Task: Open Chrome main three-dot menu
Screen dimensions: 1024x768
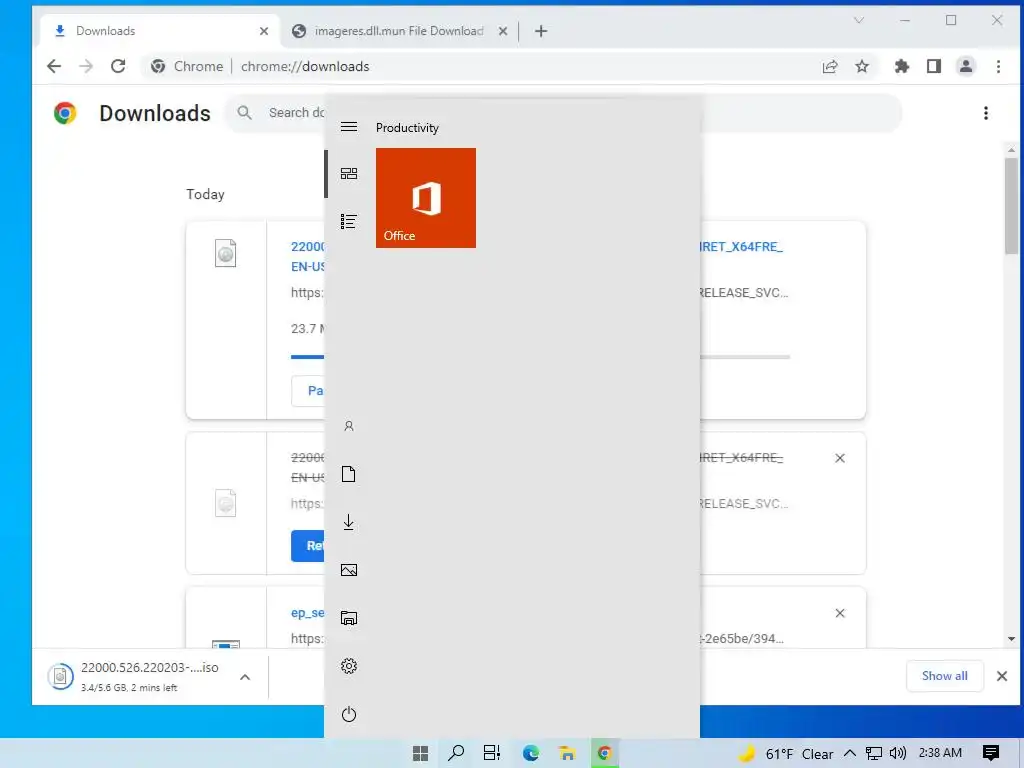Action: click(998, 66)
